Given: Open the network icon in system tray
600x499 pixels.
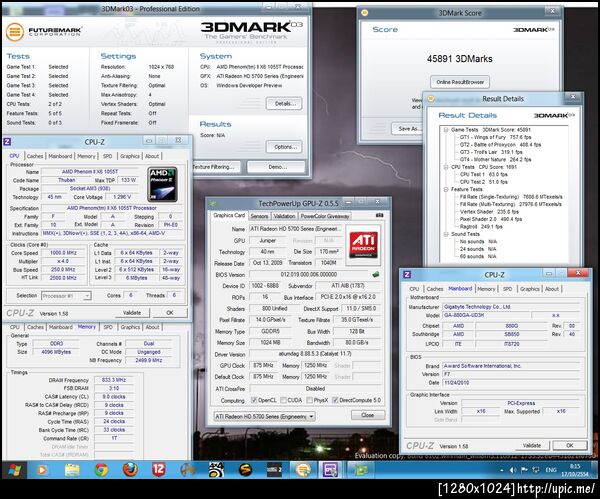Looking at the screenshot, I should [536, 470].
